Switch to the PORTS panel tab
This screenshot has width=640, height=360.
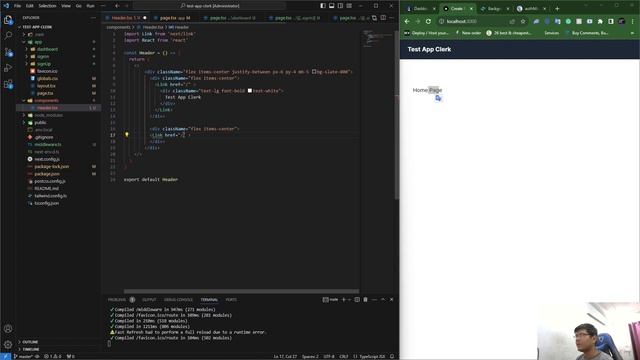[231, 300]
